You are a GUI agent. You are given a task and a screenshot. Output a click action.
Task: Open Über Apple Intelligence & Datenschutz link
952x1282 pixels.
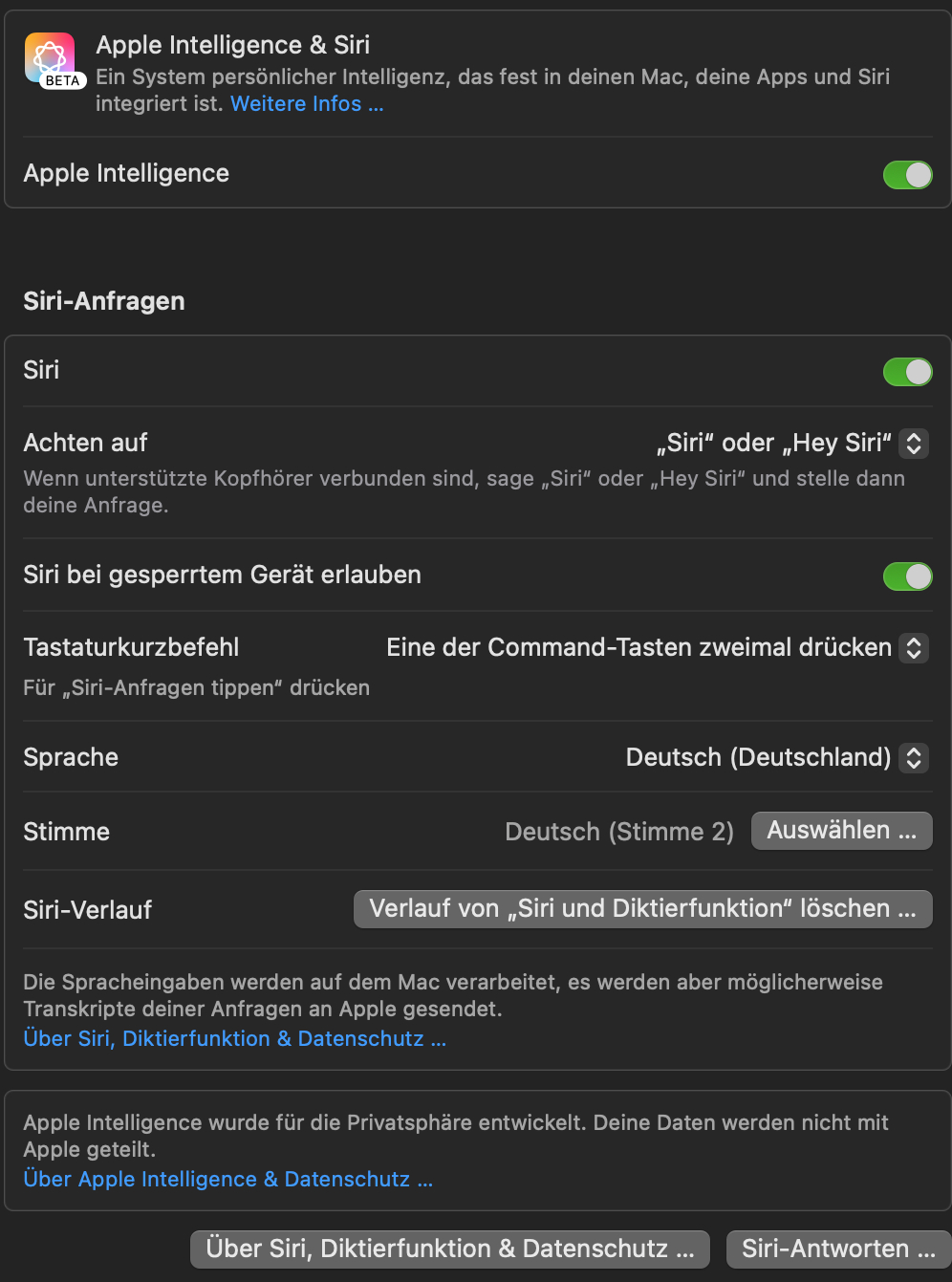[x=227, y=1180]
